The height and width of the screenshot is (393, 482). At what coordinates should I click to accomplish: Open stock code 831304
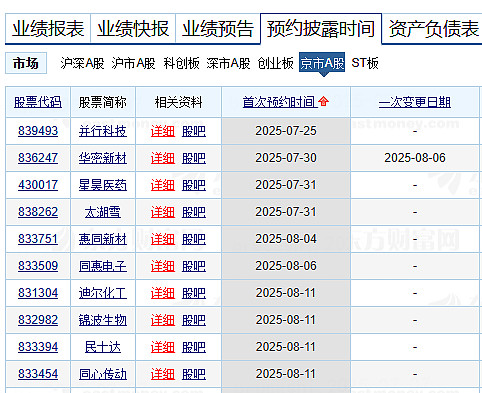coord(38,293)
